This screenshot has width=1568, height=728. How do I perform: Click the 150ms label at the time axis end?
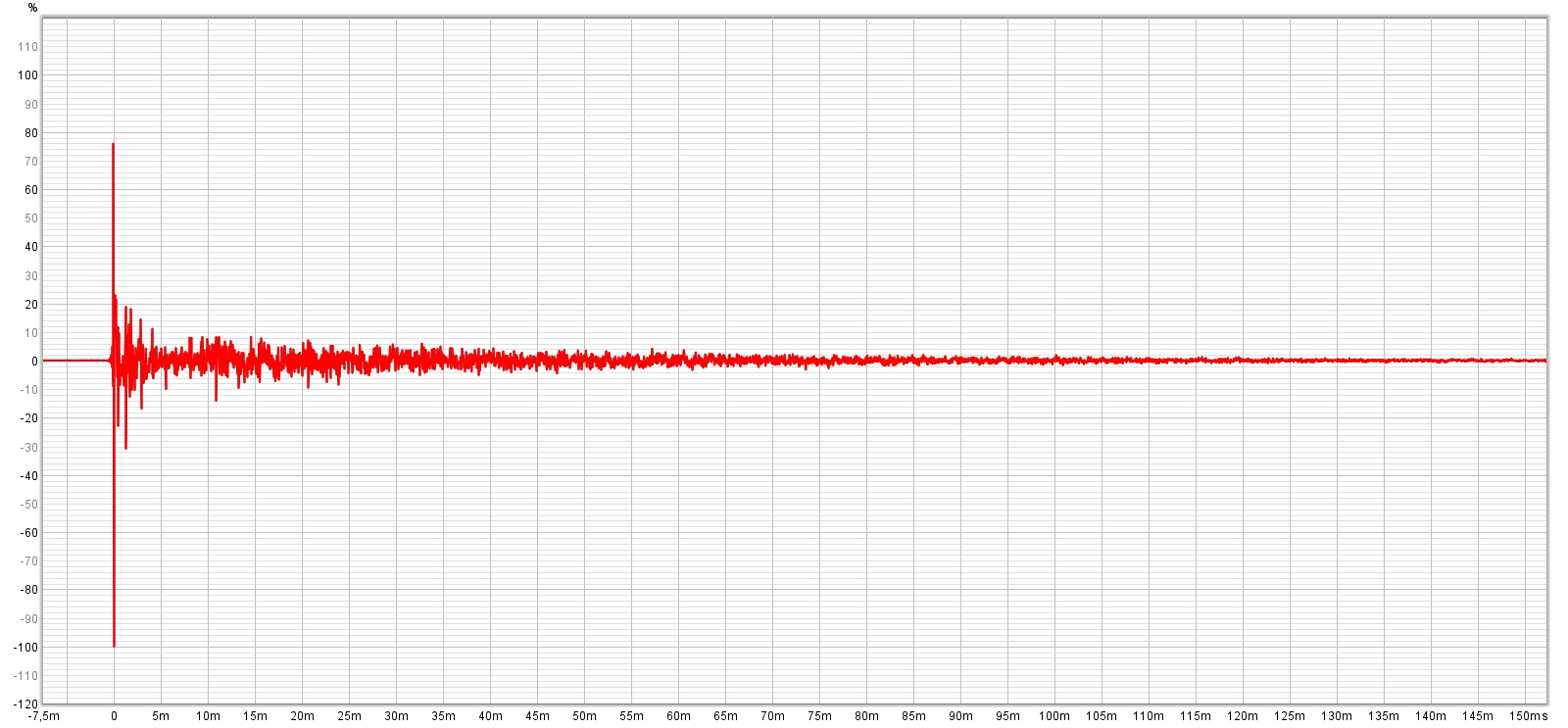(x=1528, y=716)
